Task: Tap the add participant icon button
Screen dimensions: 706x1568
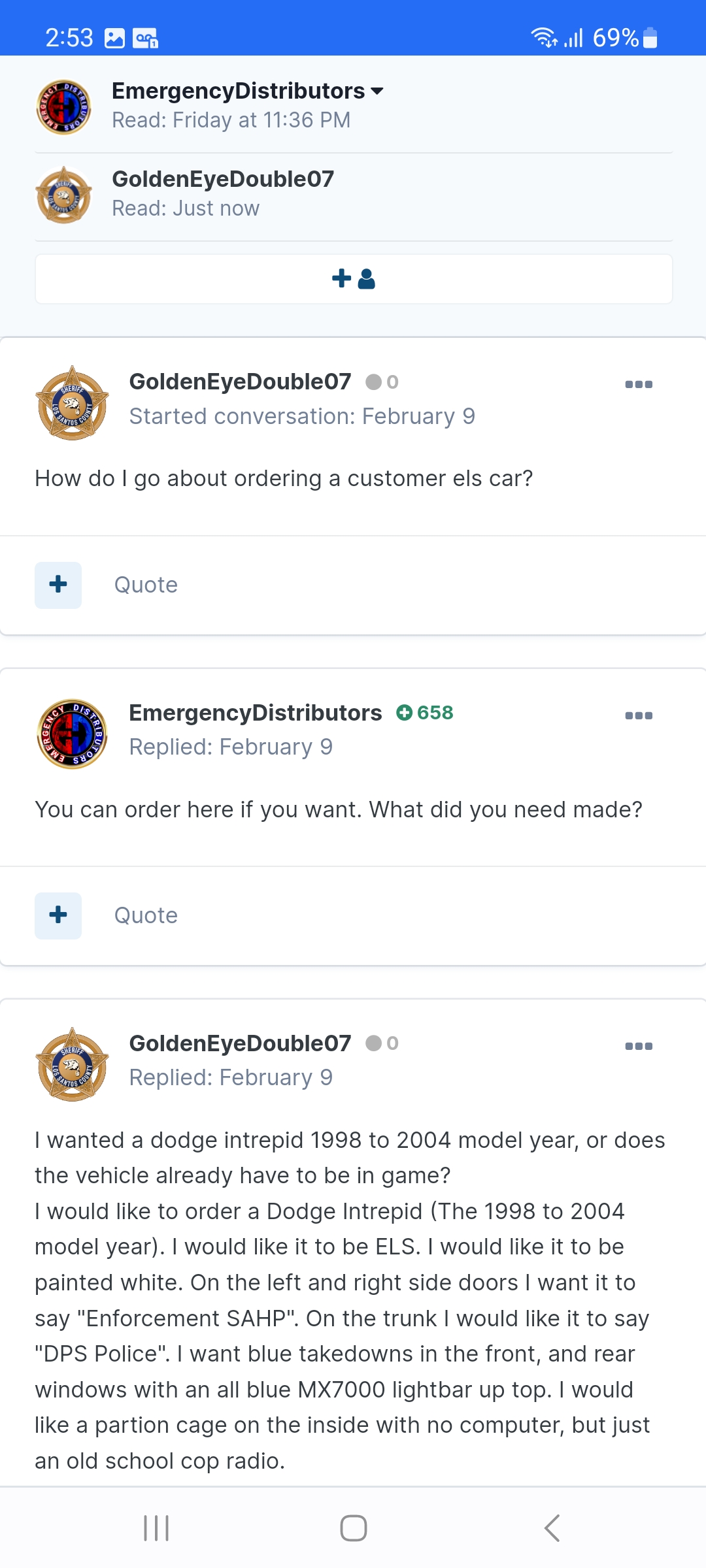Action: point(353,279)
